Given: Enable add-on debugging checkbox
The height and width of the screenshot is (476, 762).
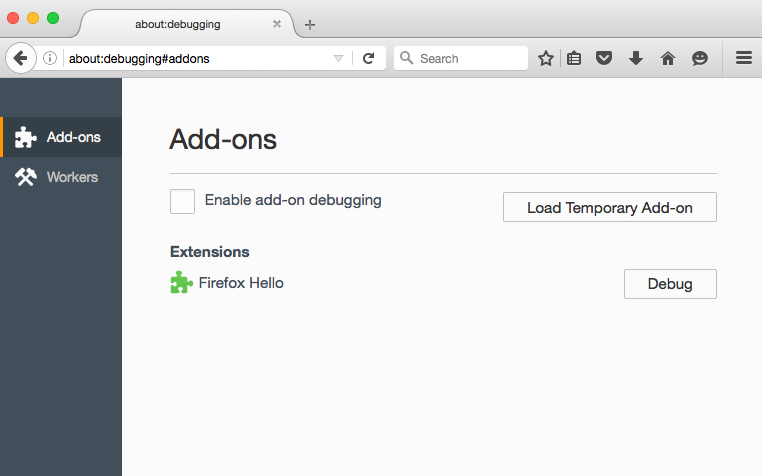Looking at the screenshot, I should click(182, 201).
